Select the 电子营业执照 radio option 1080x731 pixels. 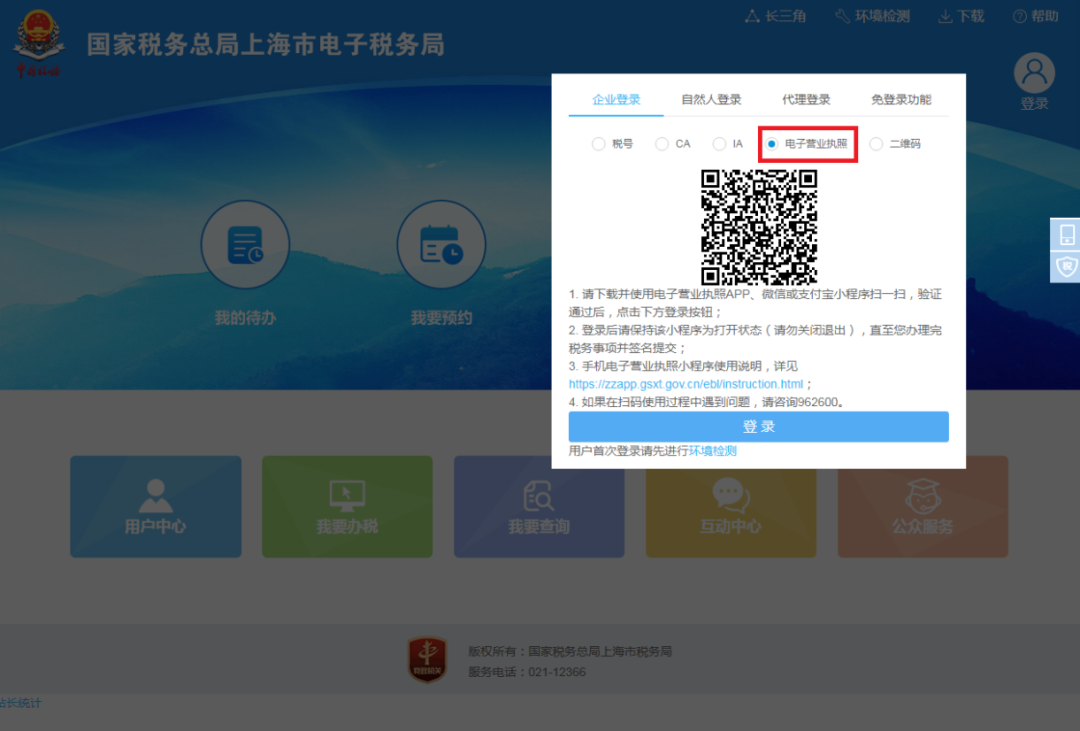772,143
